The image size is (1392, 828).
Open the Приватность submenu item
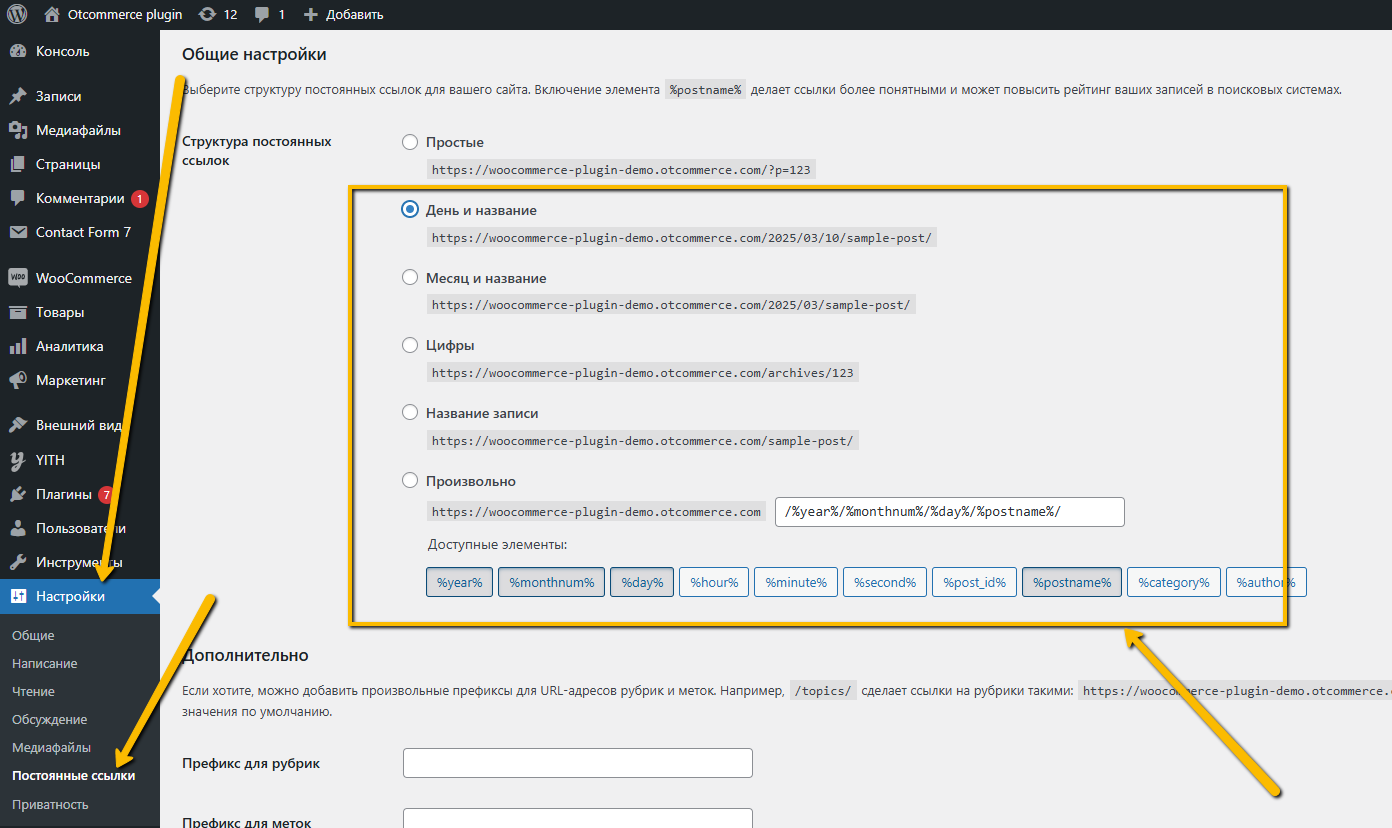coord(50,805)
